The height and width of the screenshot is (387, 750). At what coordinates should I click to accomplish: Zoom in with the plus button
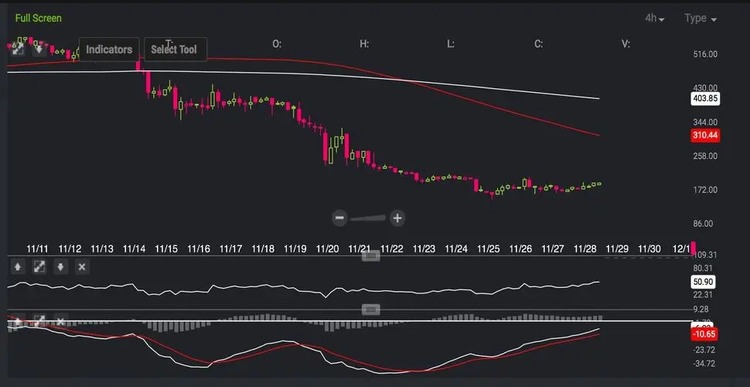pyautogui.click(x=397, y=218)
